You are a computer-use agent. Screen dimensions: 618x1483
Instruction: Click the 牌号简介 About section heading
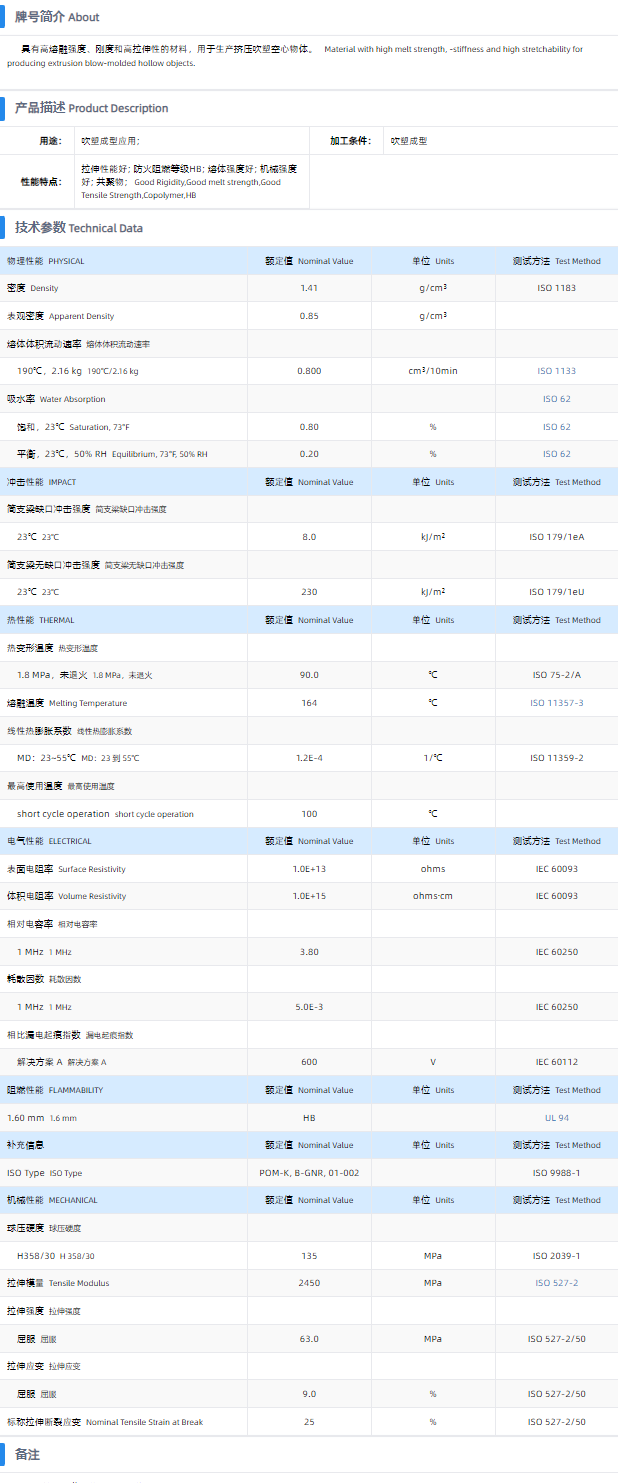coord(57,17)
